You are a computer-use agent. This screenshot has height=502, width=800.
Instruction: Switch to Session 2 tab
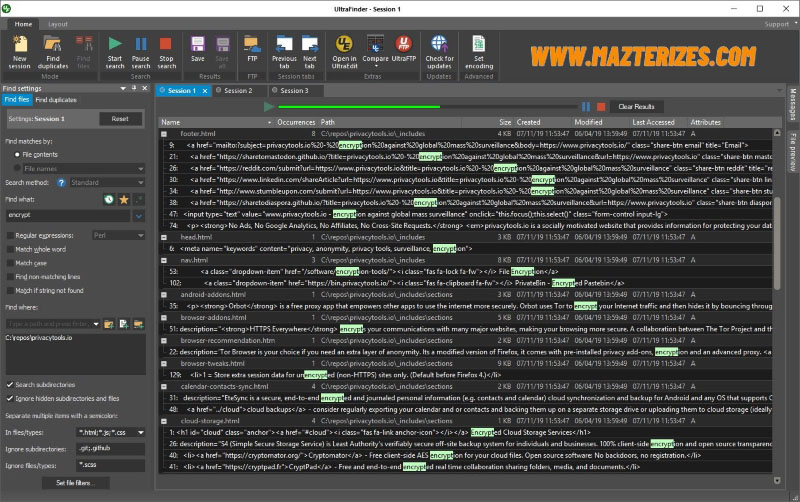click(238, 91)
